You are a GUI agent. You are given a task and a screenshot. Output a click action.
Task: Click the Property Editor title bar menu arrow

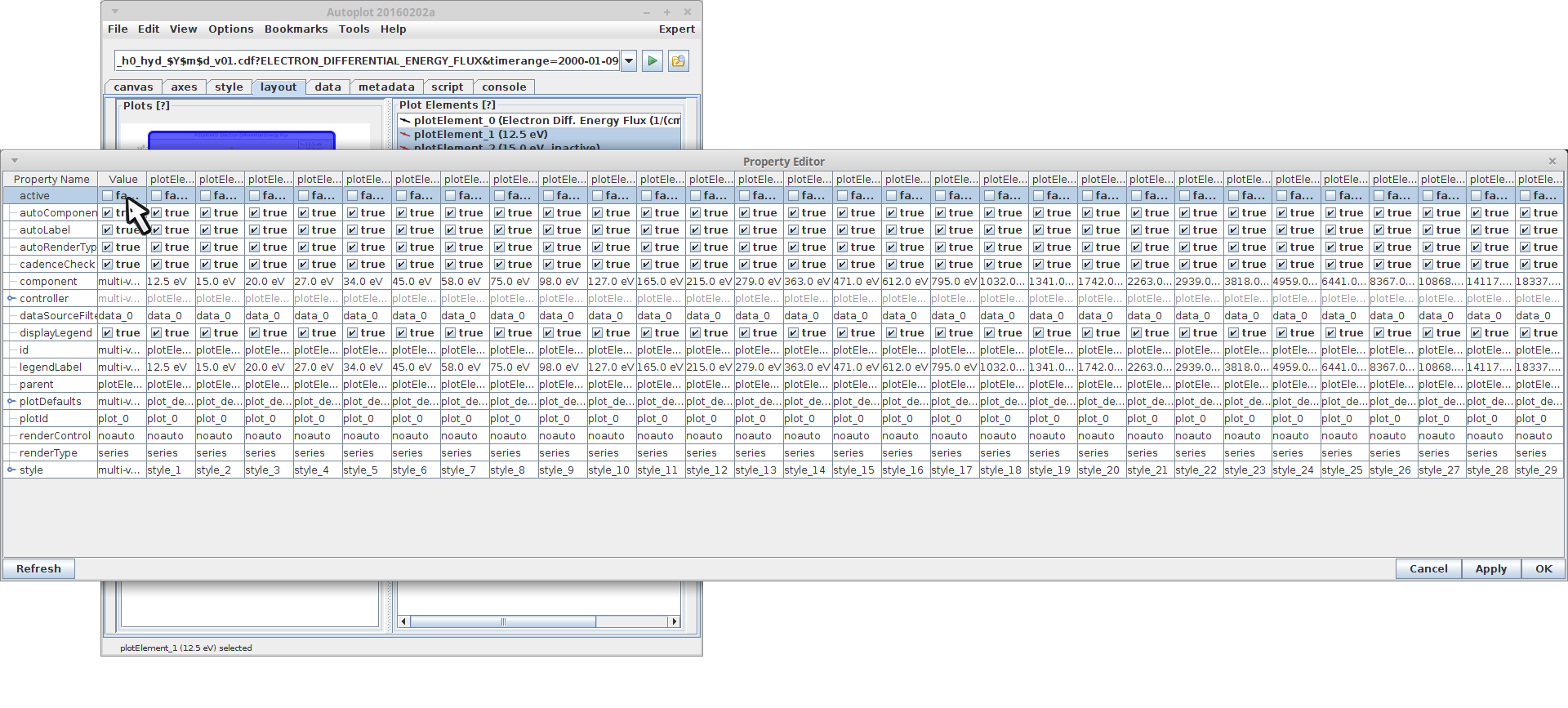point(15,161)
